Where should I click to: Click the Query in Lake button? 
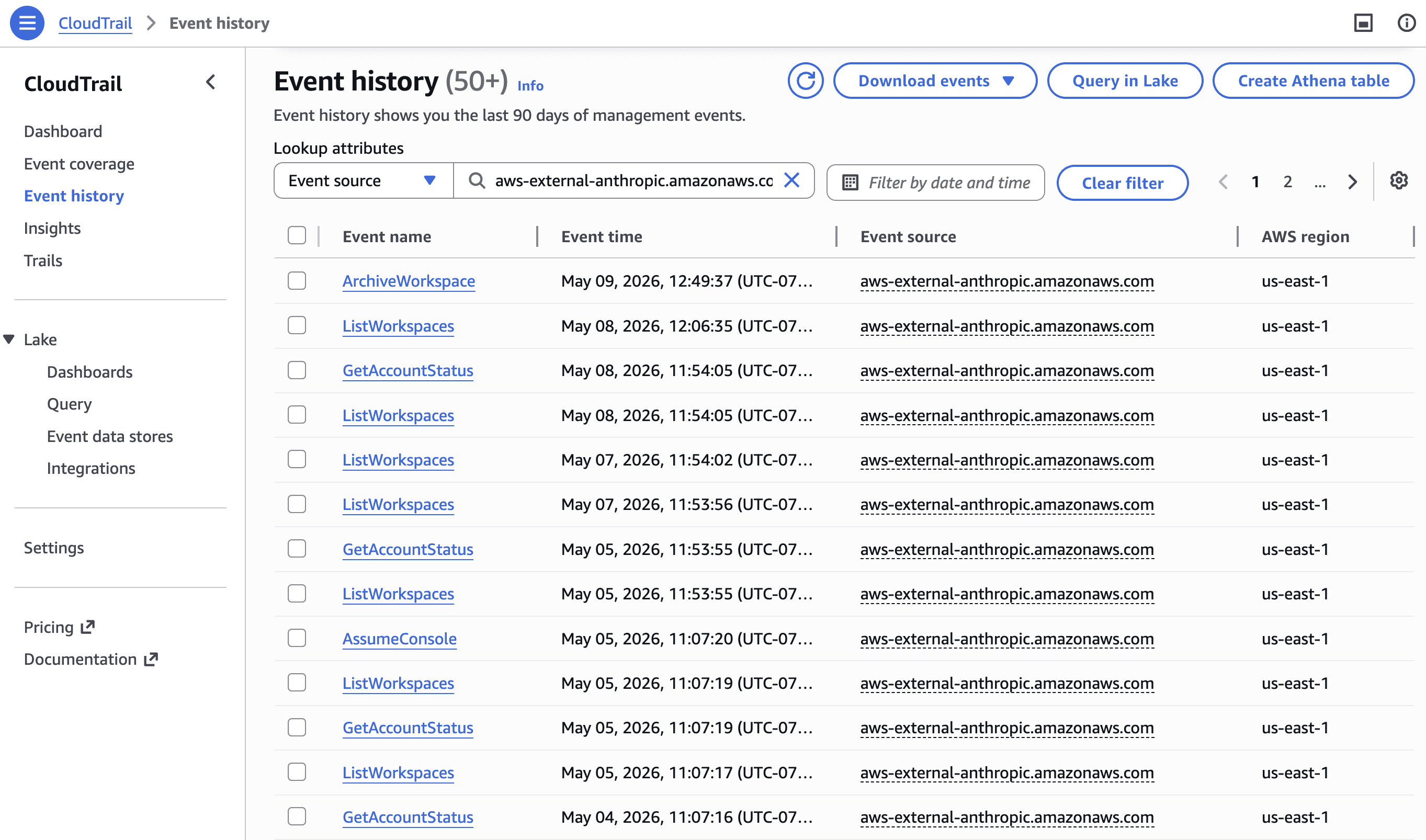point(1125,81)
